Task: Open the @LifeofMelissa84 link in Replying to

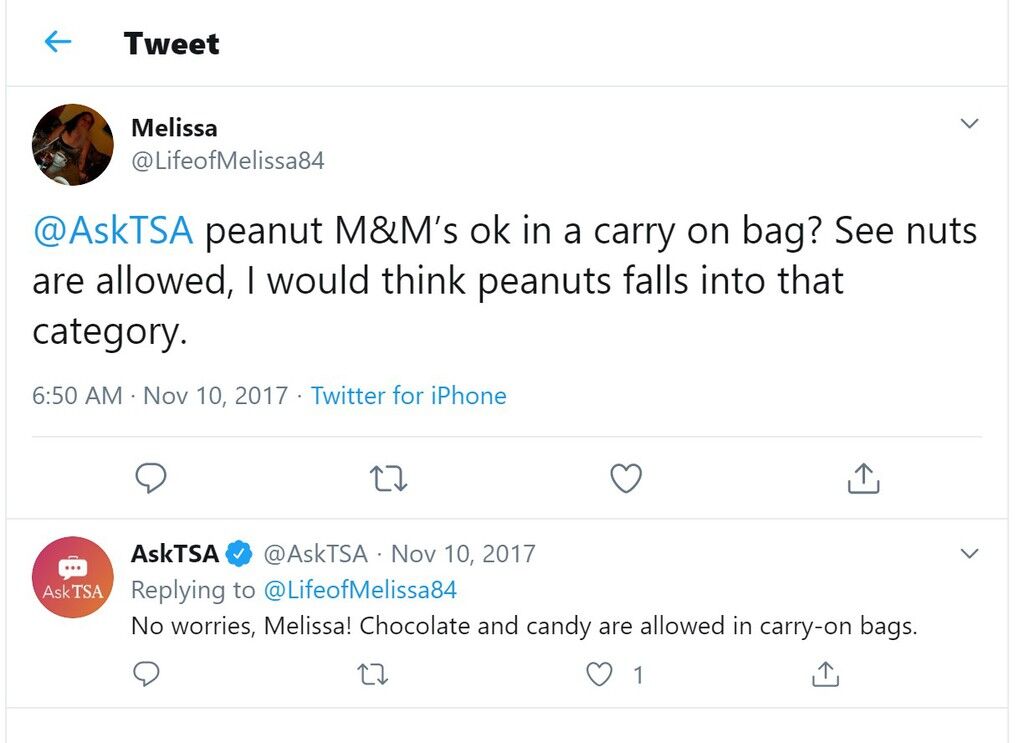Action: tap(360, 590)
